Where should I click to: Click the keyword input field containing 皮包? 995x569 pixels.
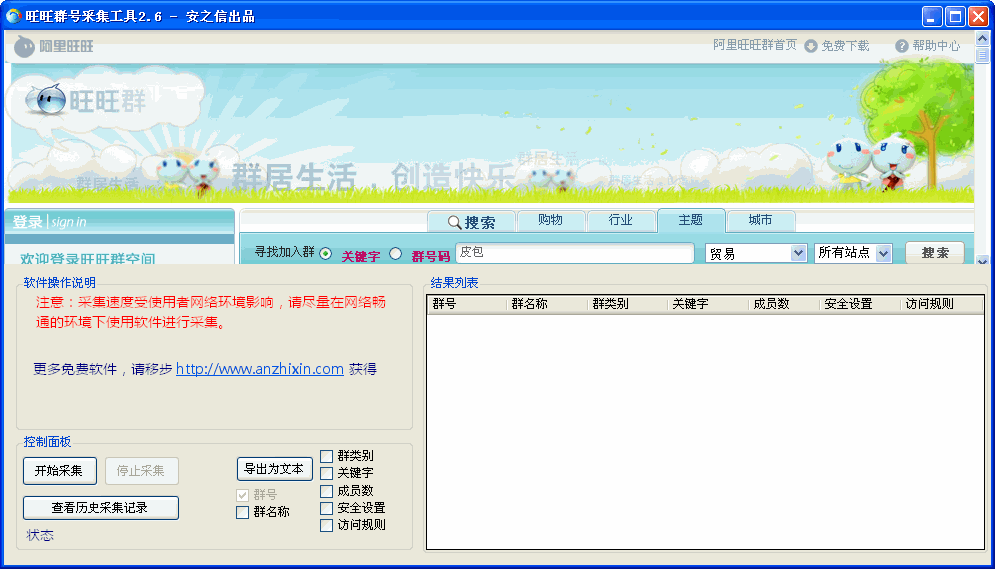tap(575, 253)
